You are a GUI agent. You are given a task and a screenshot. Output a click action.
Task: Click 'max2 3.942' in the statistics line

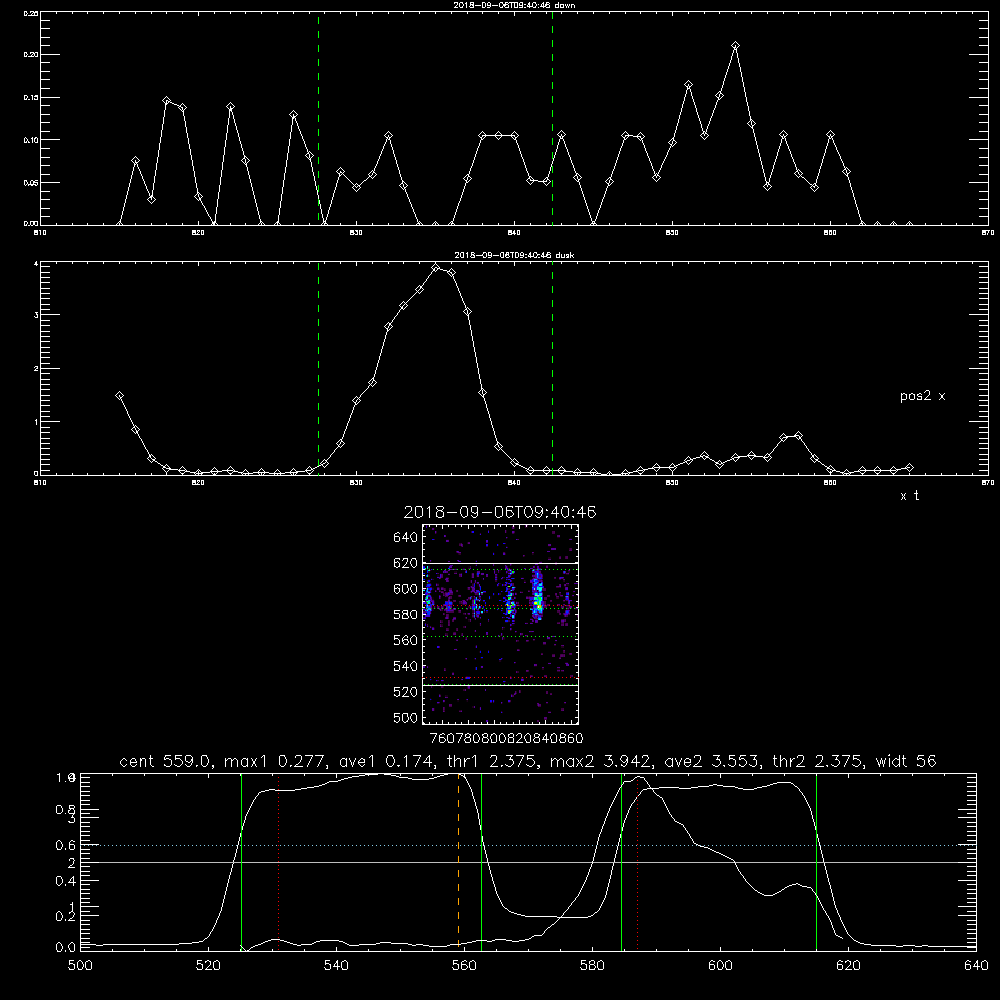(600, 761)
